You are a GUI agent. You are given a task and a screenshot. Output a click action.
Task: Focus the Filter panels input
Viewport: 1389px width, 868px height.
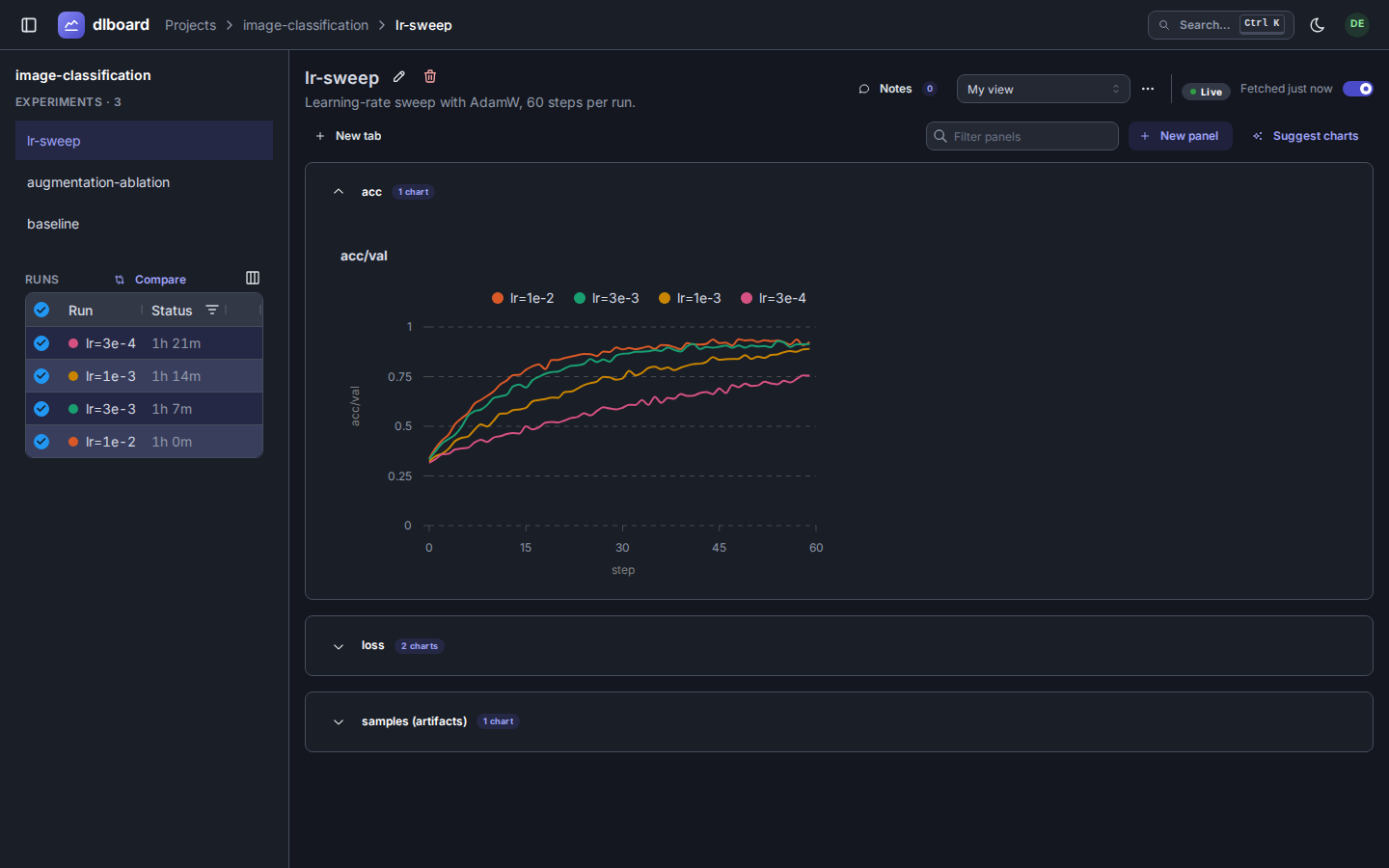coord(1022,136)
